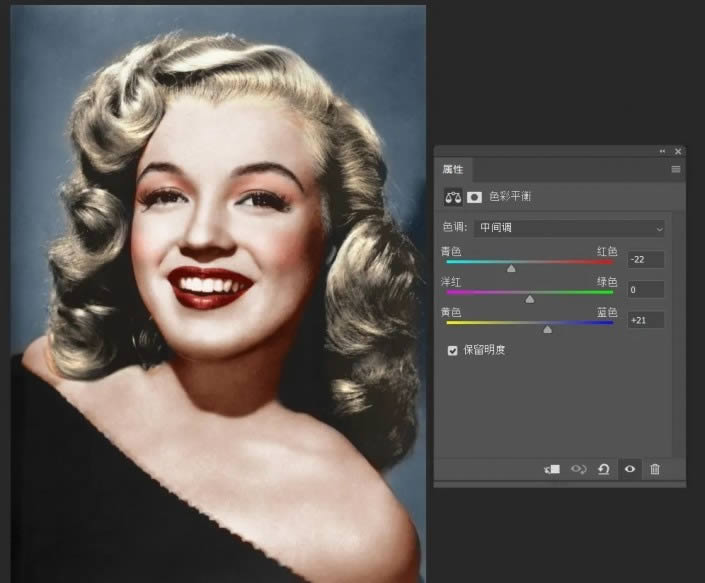The height and width of the screenshot is (583, 705).
Task: Click the cyan-red slider handle
Action: pyautogui.click(x=511, y=268)
